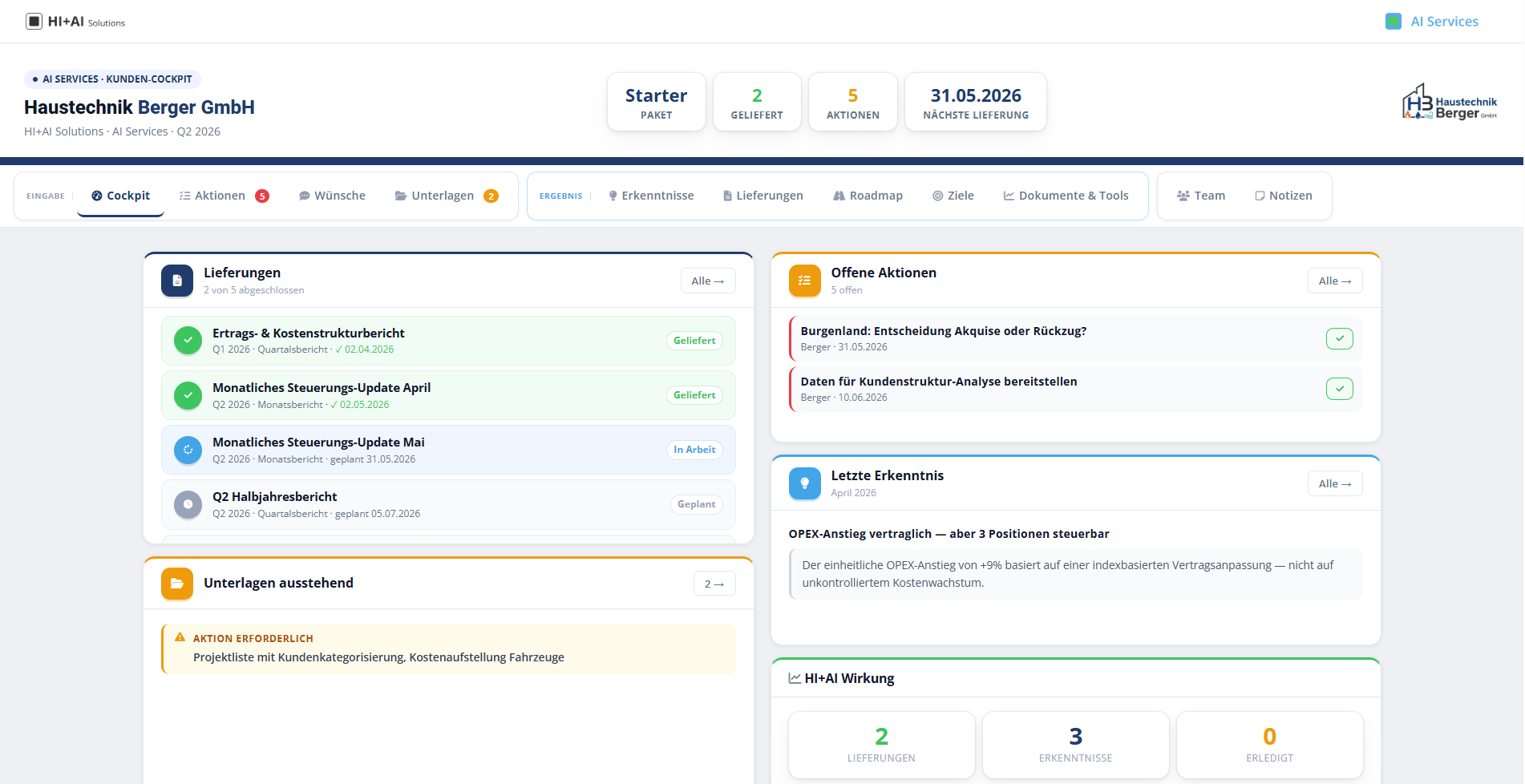Mark Burgenland decision action as done
The height and width of the screenshot is (784, 1525).
1339,338
